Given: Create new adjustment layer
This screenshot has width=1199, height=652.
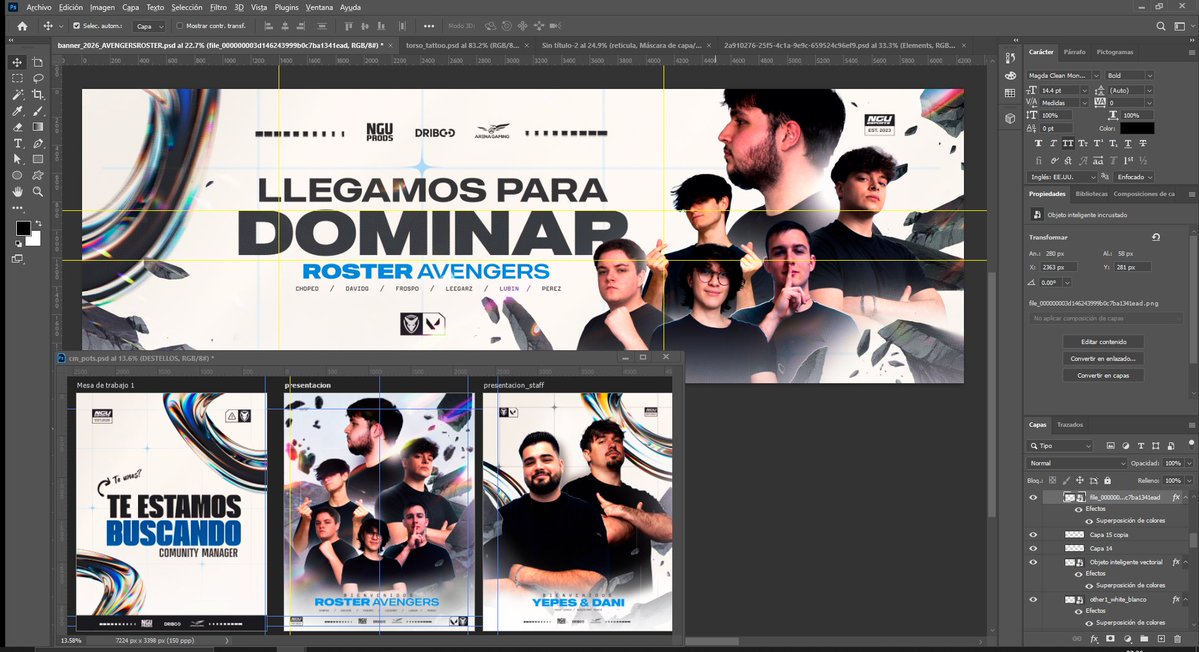Looking at the screenshot, I should (1127, 639).
